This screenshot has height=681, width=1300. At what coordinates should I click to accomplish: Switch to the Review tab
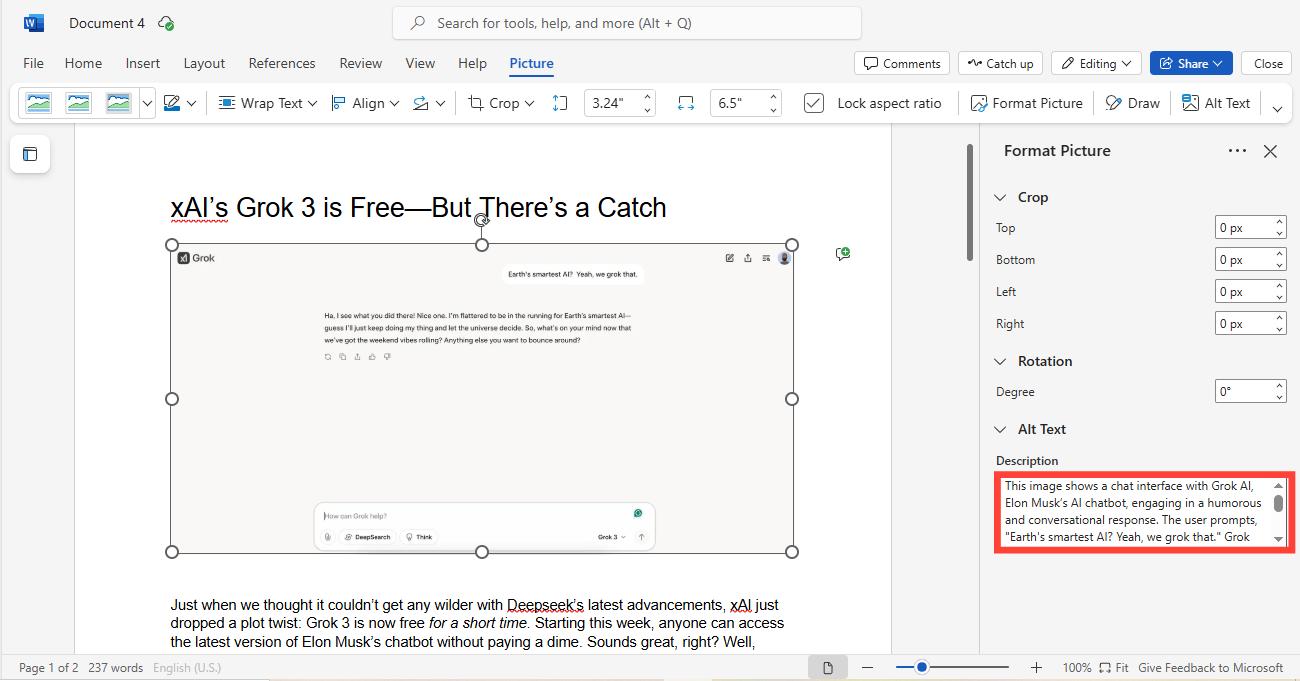click(361, 63)
